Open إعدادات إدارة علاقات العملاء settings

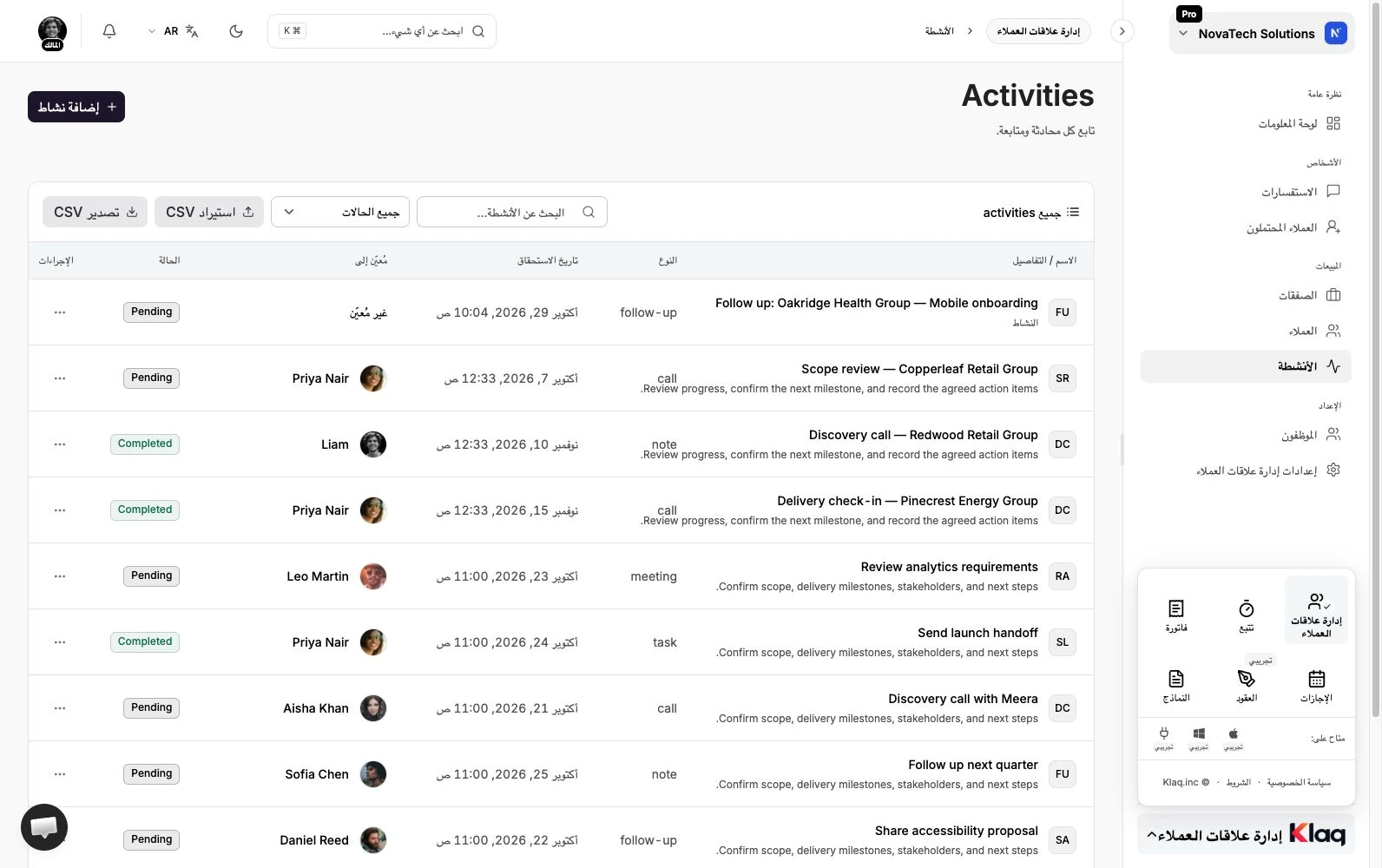point(1246,470)
